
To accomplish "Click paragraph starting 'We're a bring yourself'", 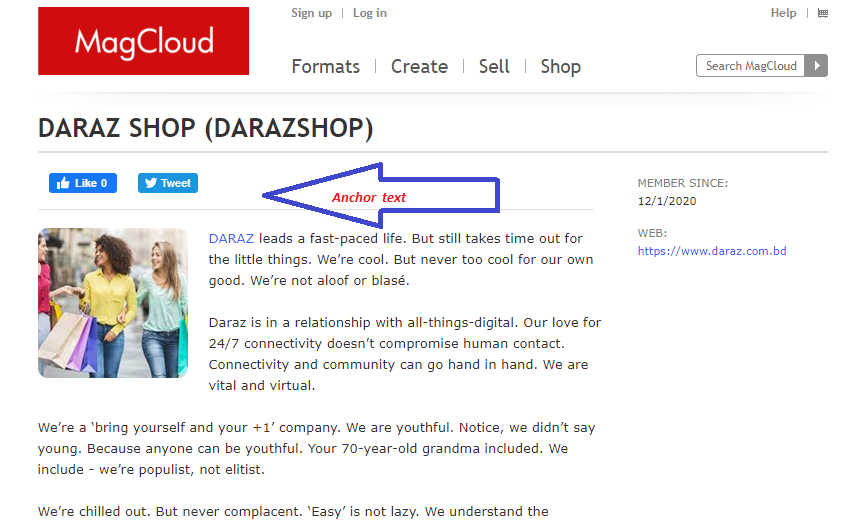I will [x=316, y=448].
